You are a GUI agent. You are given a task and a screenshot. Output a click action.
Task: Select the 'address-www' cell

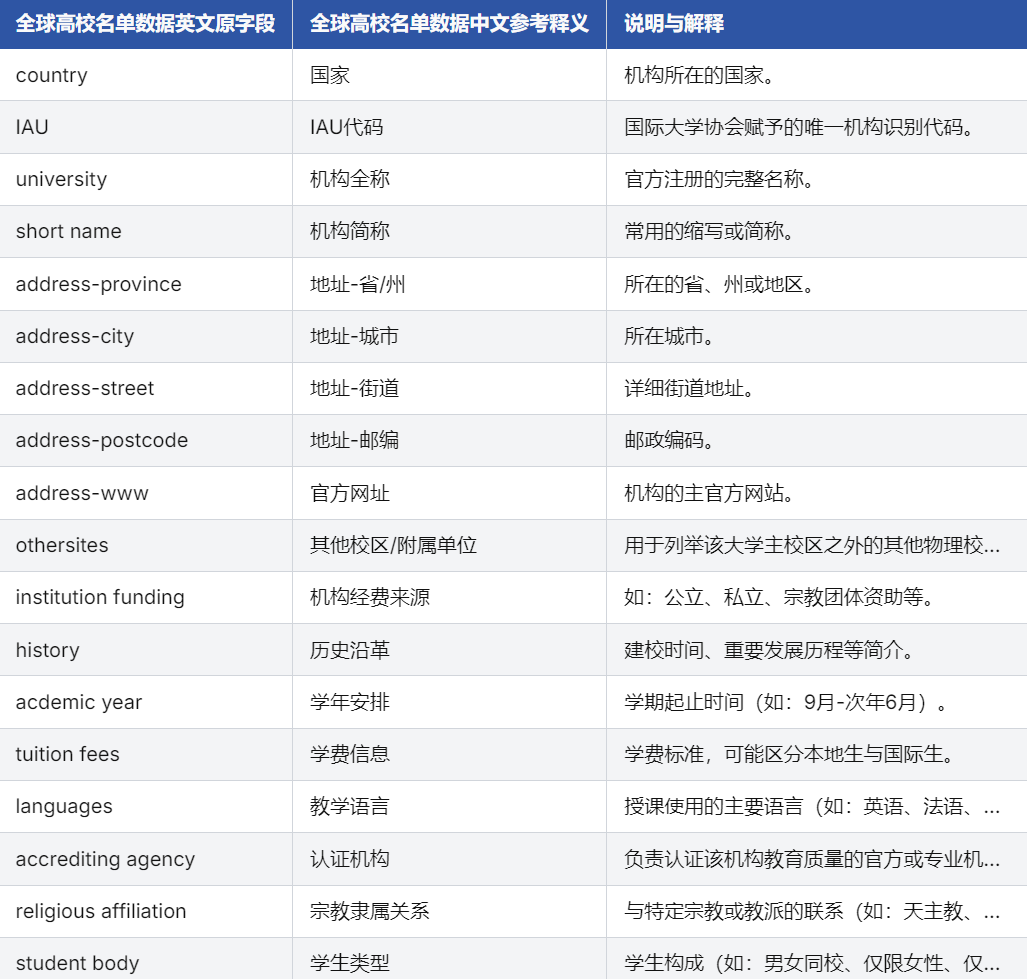146,493
